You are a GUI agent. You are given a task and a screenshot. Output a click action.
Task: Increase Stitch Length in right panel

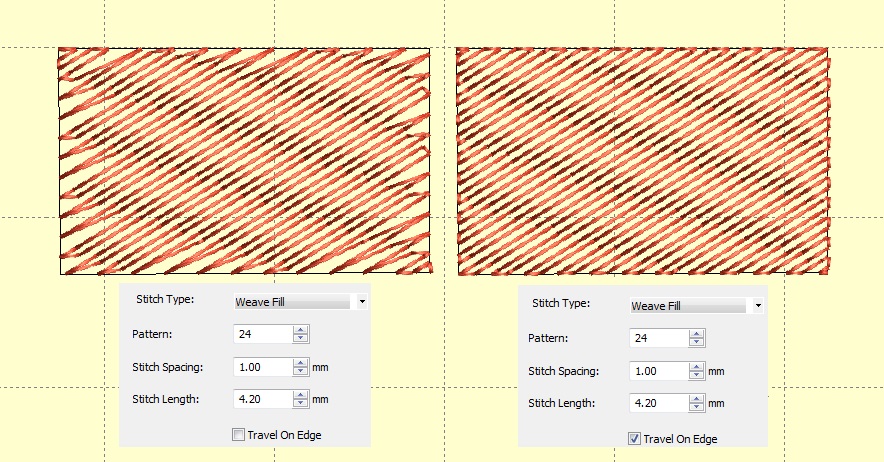(696, 399)
